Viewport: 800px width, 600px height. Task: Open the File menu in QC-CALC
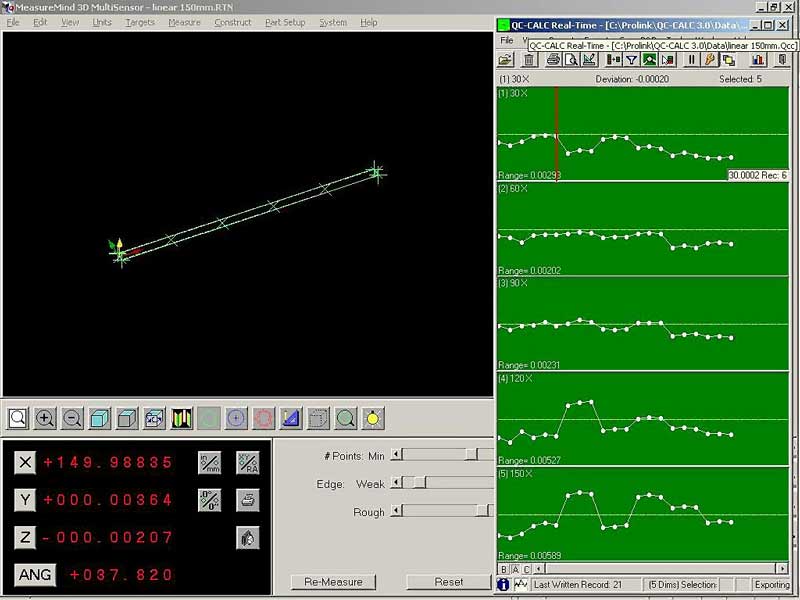(x=505, y=41)
